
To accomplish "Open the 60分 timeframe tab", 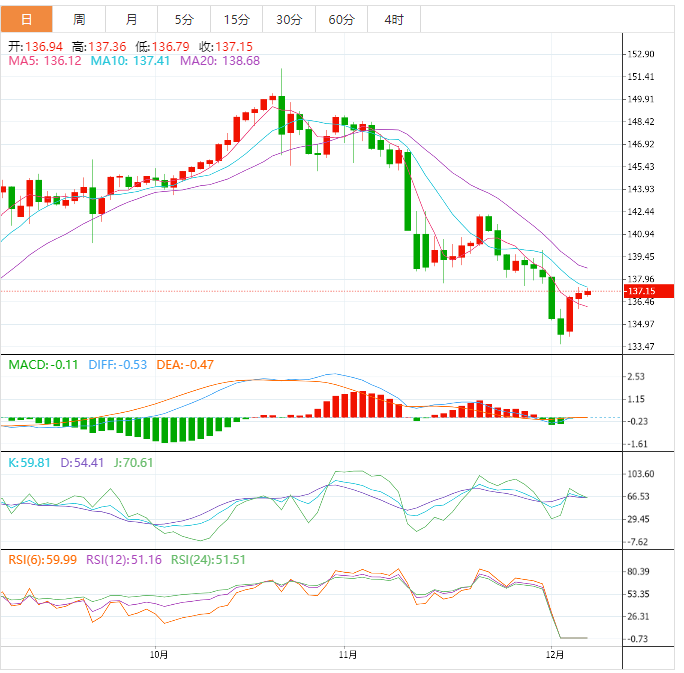I will [x=342, y=19].
